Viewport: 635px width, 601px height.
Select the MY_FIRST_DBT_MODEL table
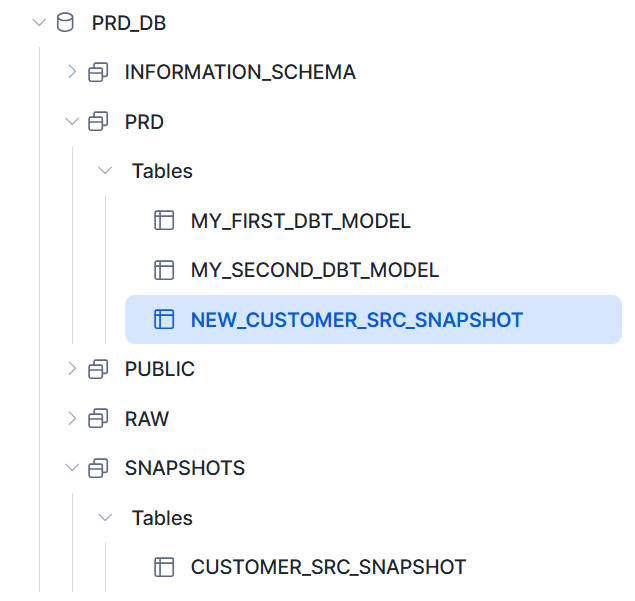300,221
